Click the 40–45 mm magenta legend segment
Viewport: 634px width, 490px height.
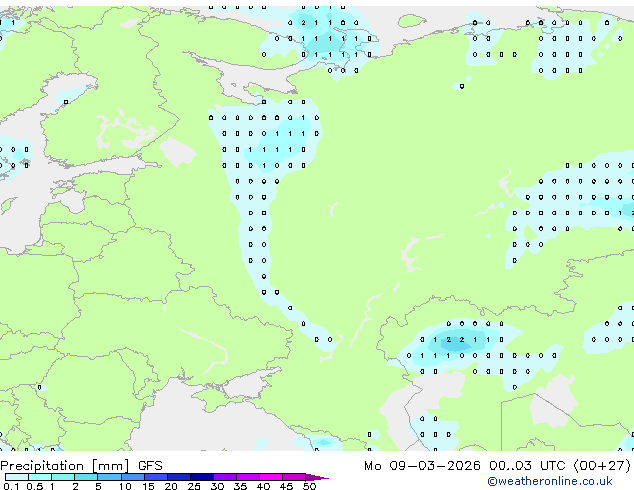coord(271,477)
